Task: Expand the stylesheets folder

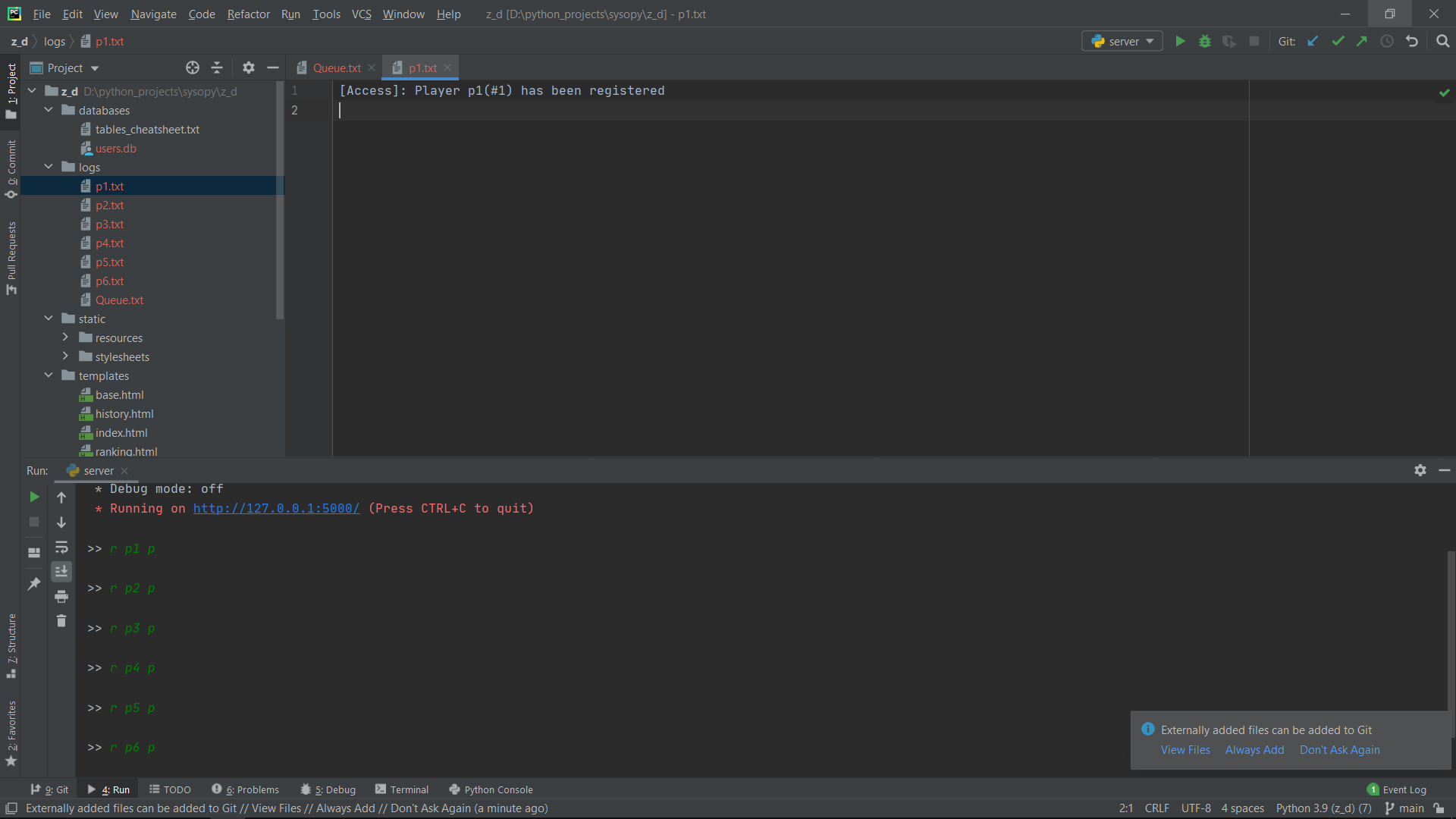Action: click(66, 356)
